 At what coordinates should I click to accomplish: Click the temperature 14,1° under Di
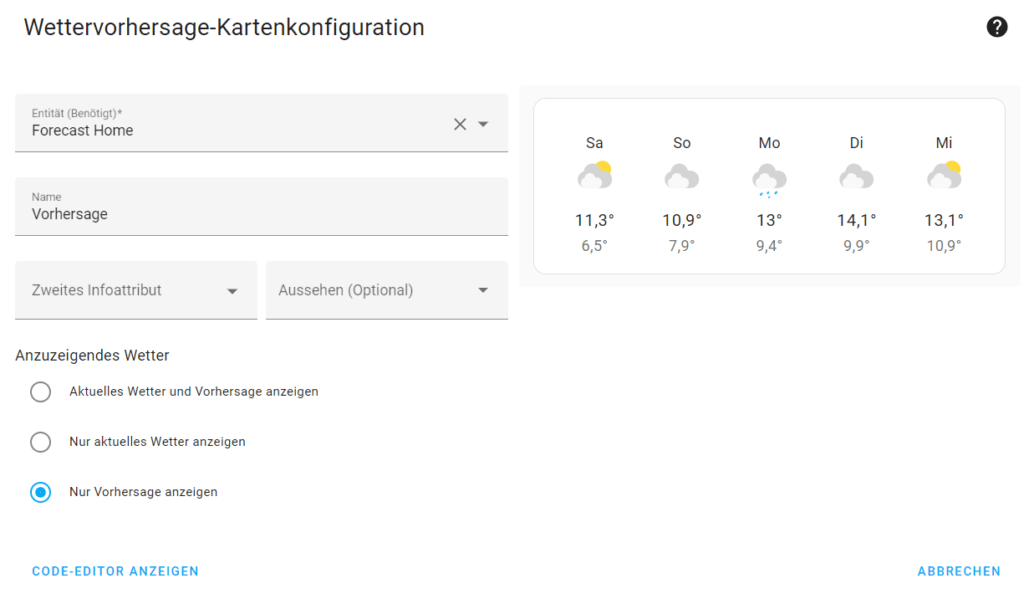pyautogui.click(x=856, y=220)
